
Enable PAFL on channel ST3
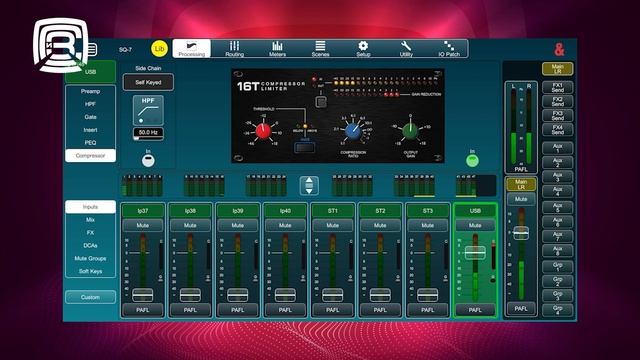pos(427,310)
